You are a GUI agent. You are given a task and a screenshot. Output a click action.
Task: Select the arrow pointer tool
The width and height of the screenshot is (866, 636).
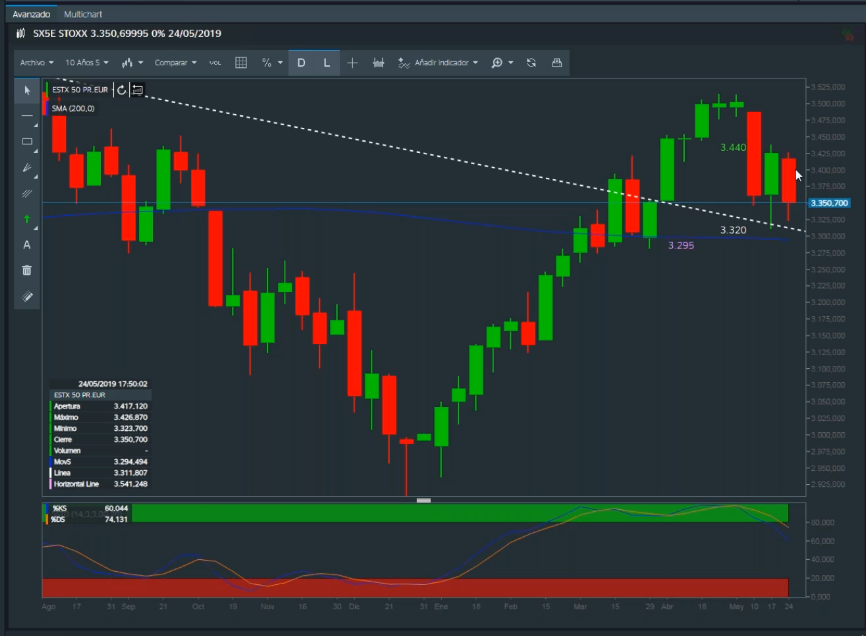27,90
